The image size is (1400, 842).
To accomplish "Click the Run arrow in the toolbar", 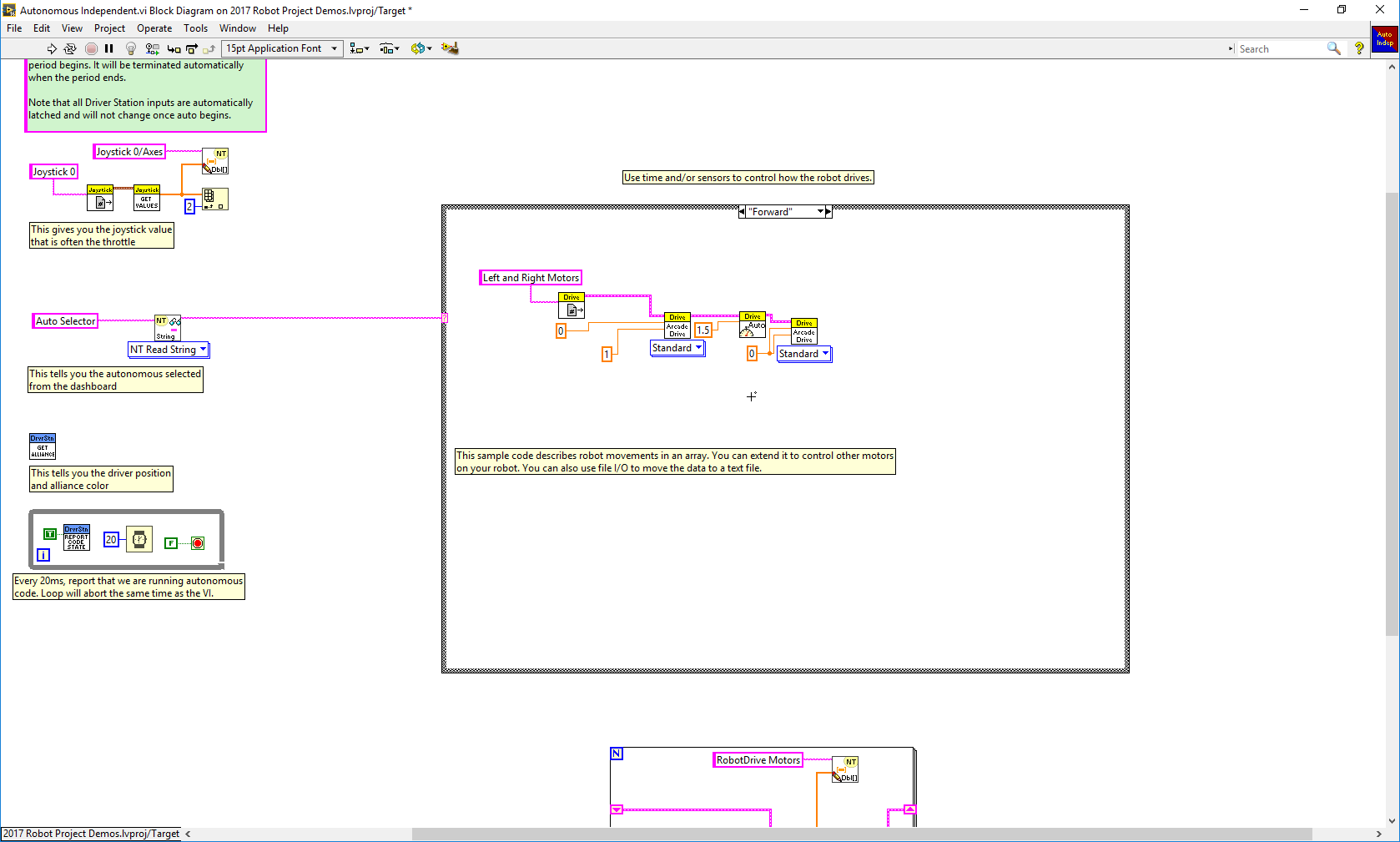I will tap(52, 48).
